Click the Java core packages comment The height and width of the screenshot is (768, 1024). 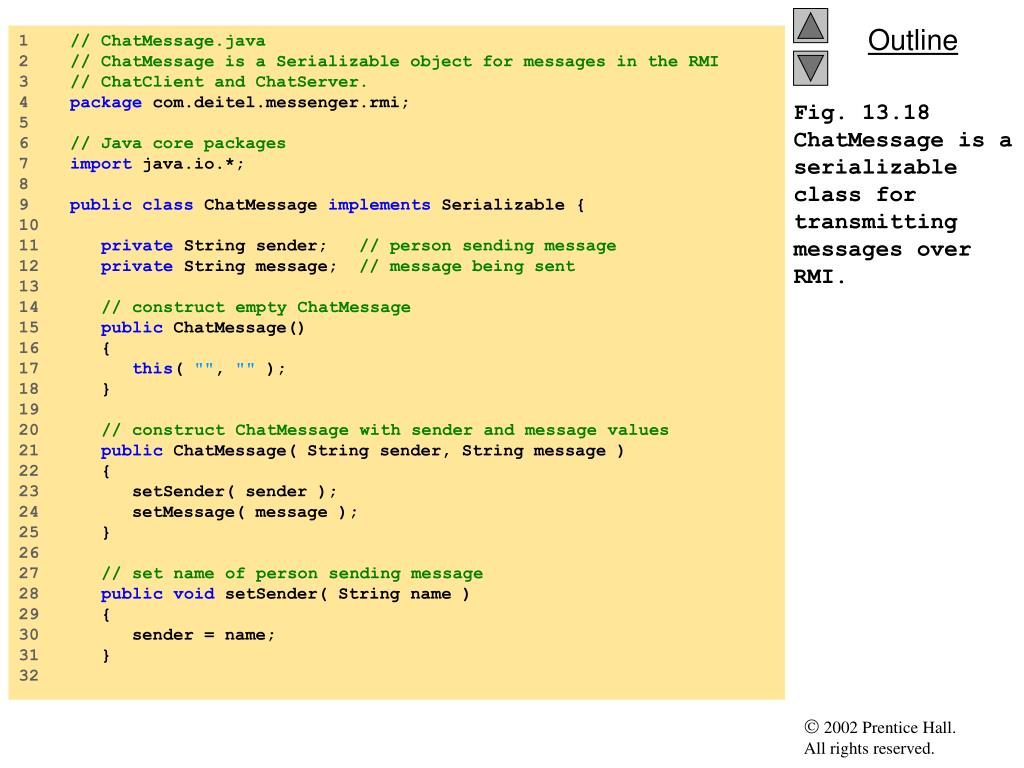[x=177, y=143]
